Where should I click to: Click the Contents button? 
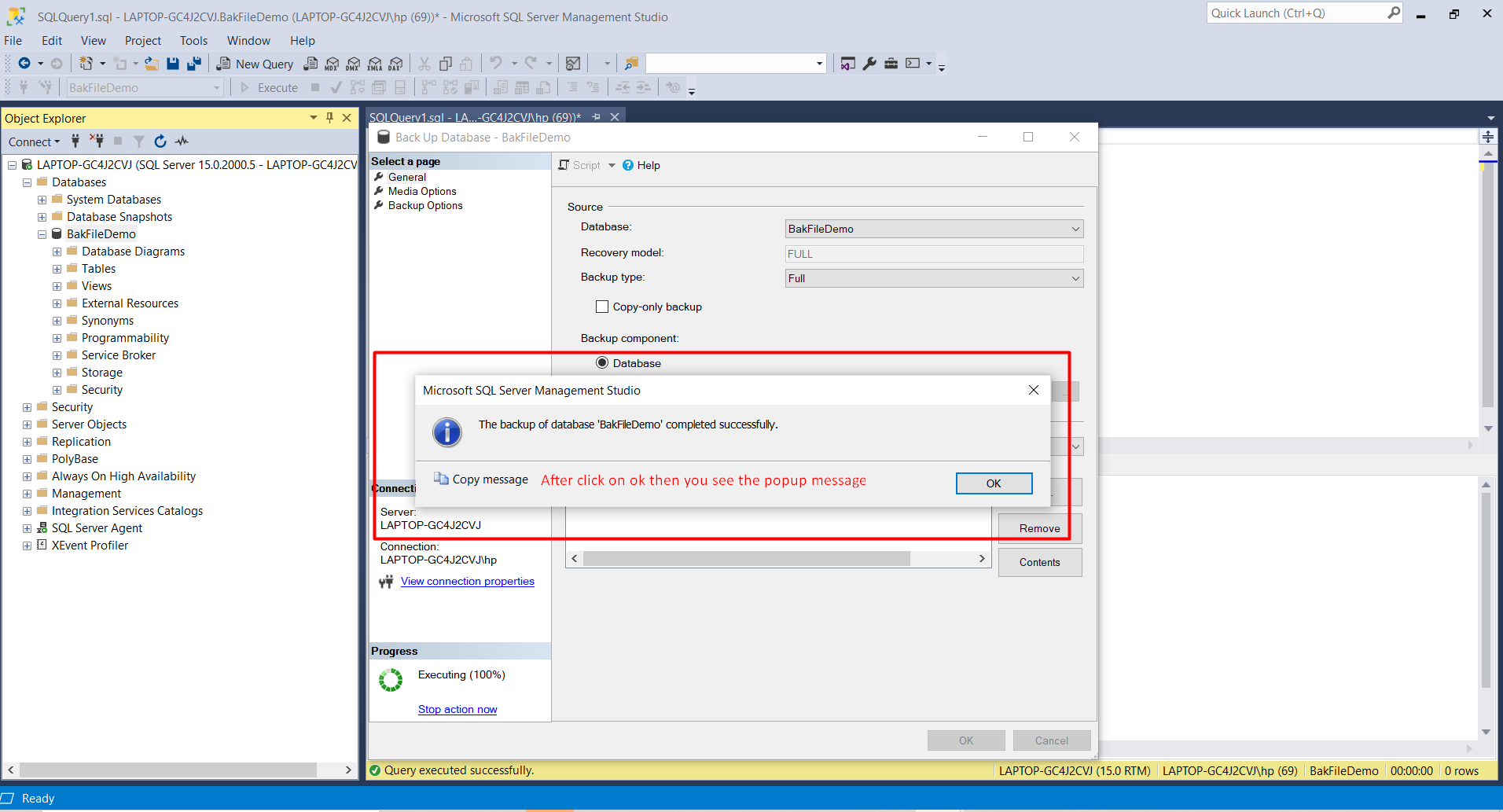pyautogui.click(x=1039, y=562)
